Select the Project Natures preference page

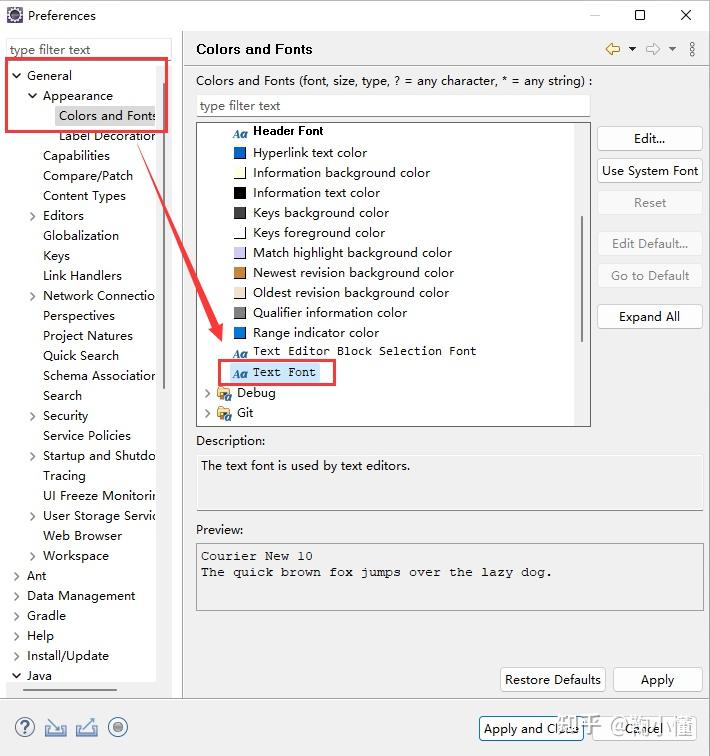(88, 336)
